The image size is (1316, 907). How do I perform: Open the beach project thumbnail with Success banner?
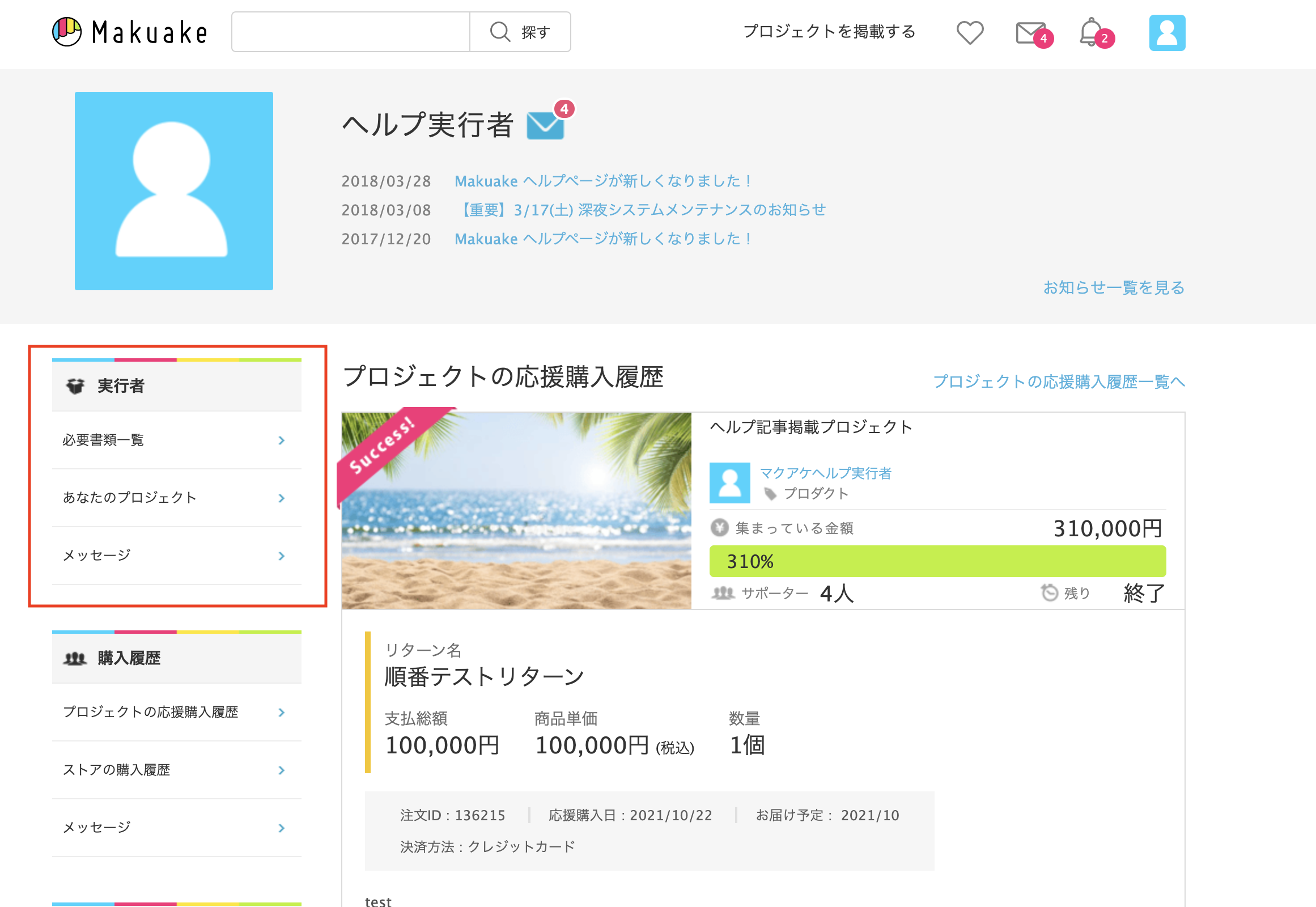tap(516, 508)
